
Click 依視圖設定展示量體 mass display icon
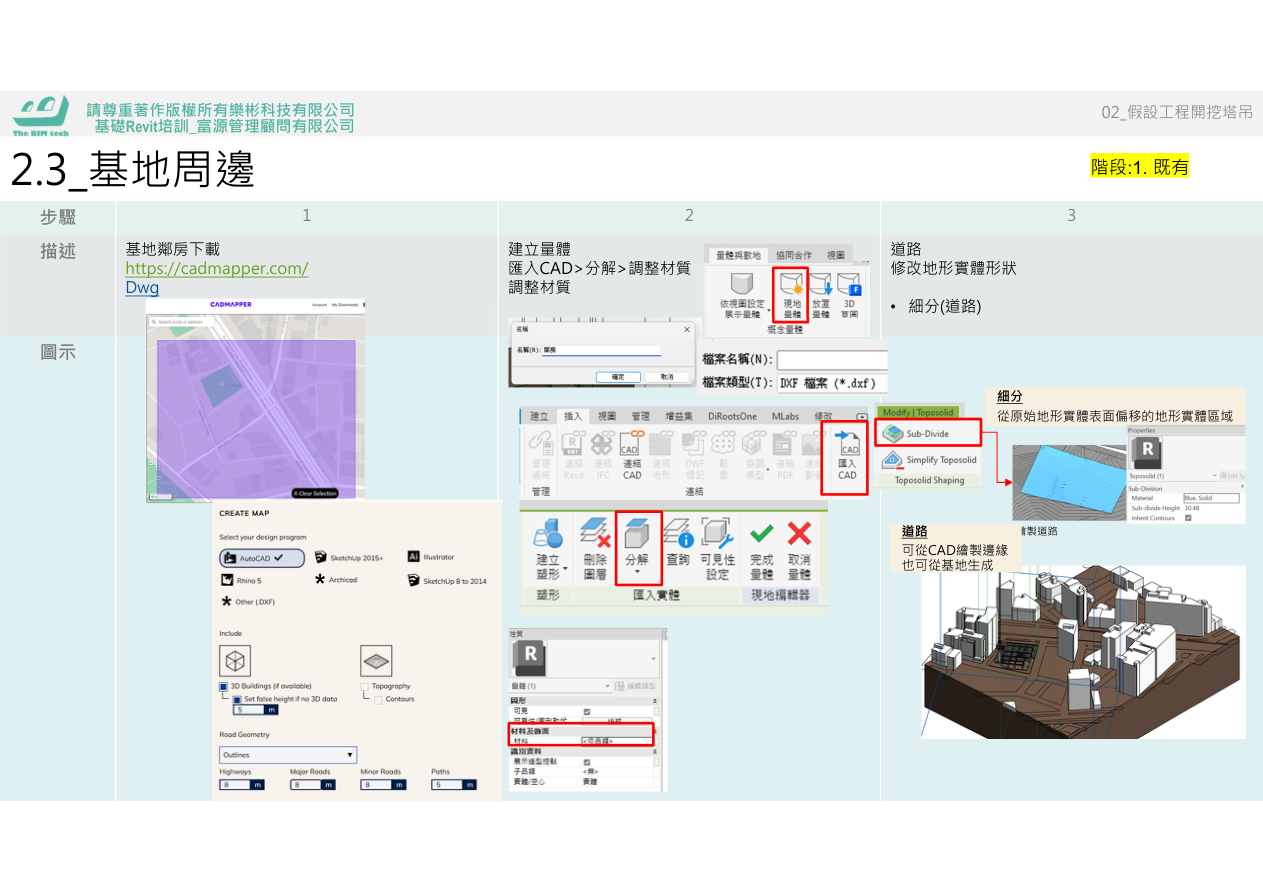742,295
